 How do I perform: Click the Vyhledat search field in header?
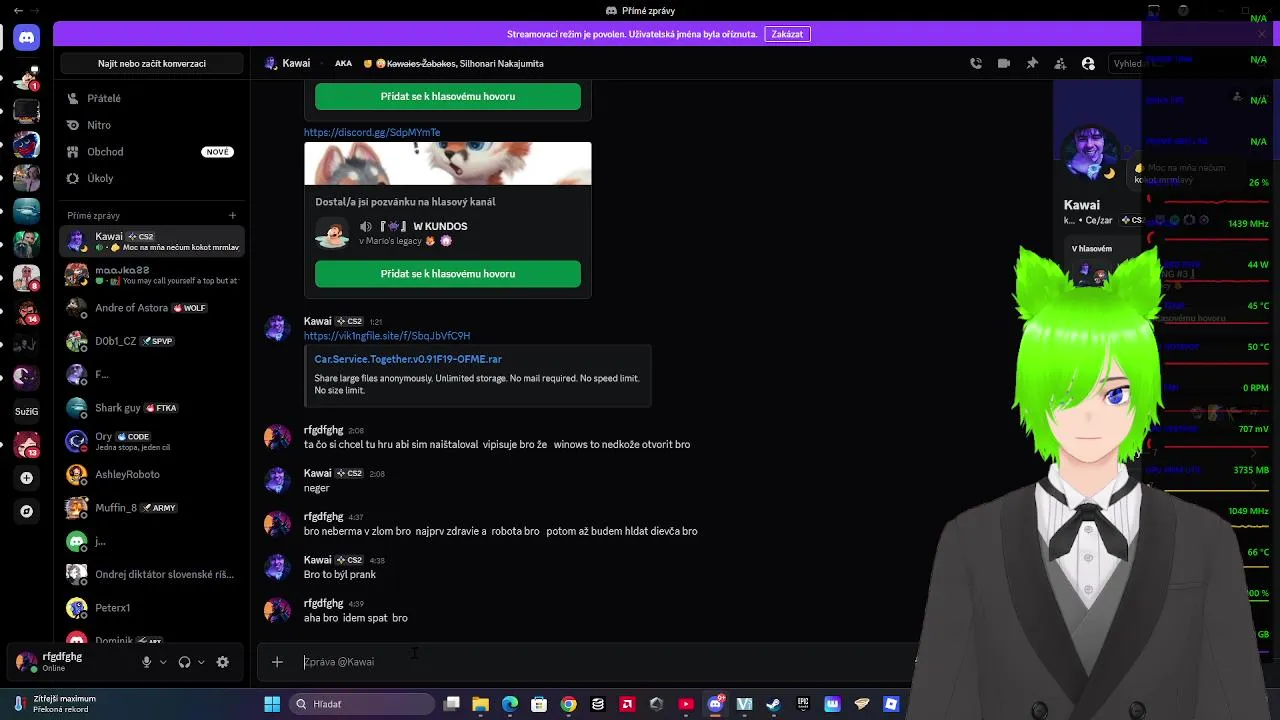(x=1126, y=63)
